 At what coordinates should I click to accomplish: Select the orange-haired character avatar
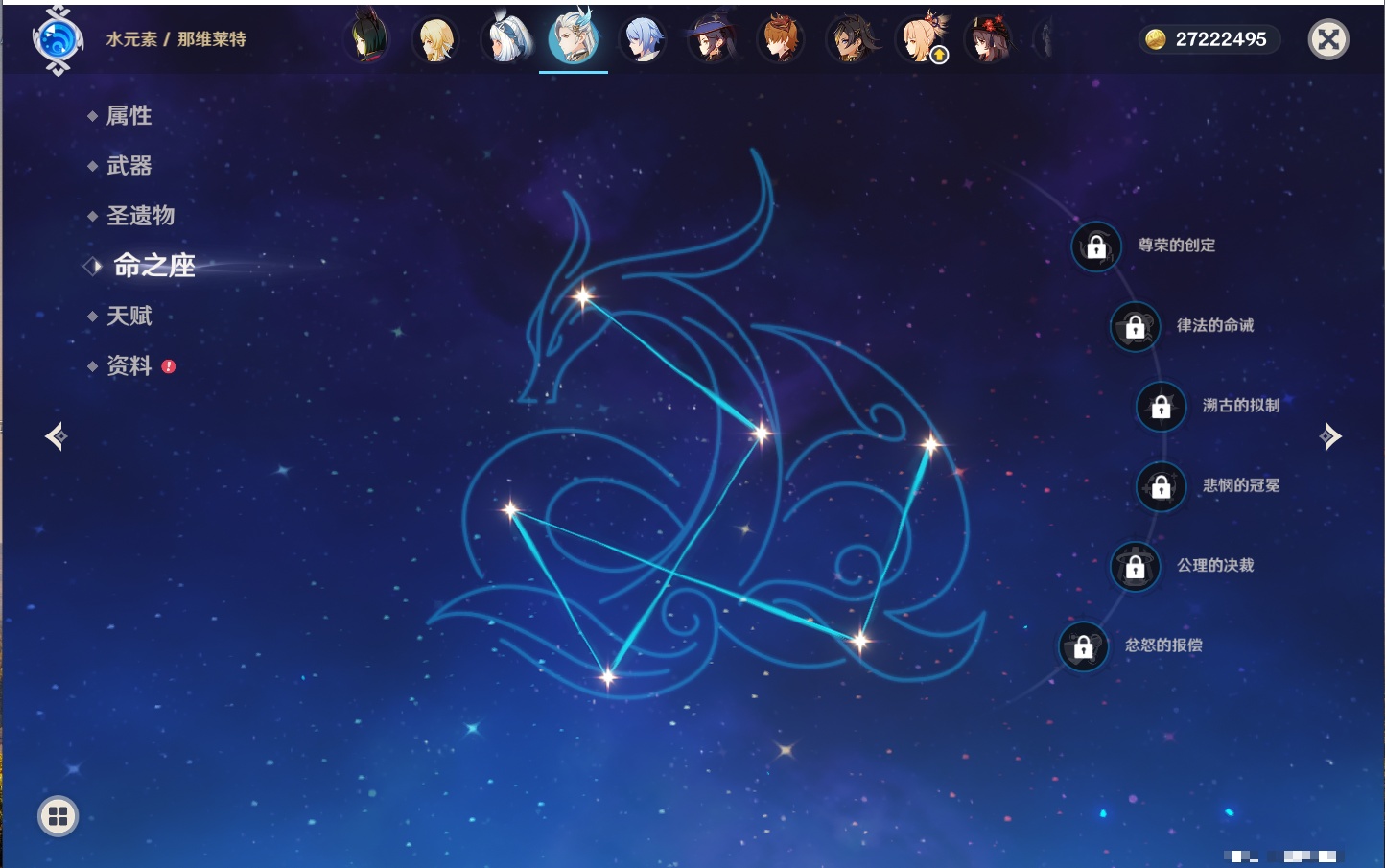coord(781,39)
